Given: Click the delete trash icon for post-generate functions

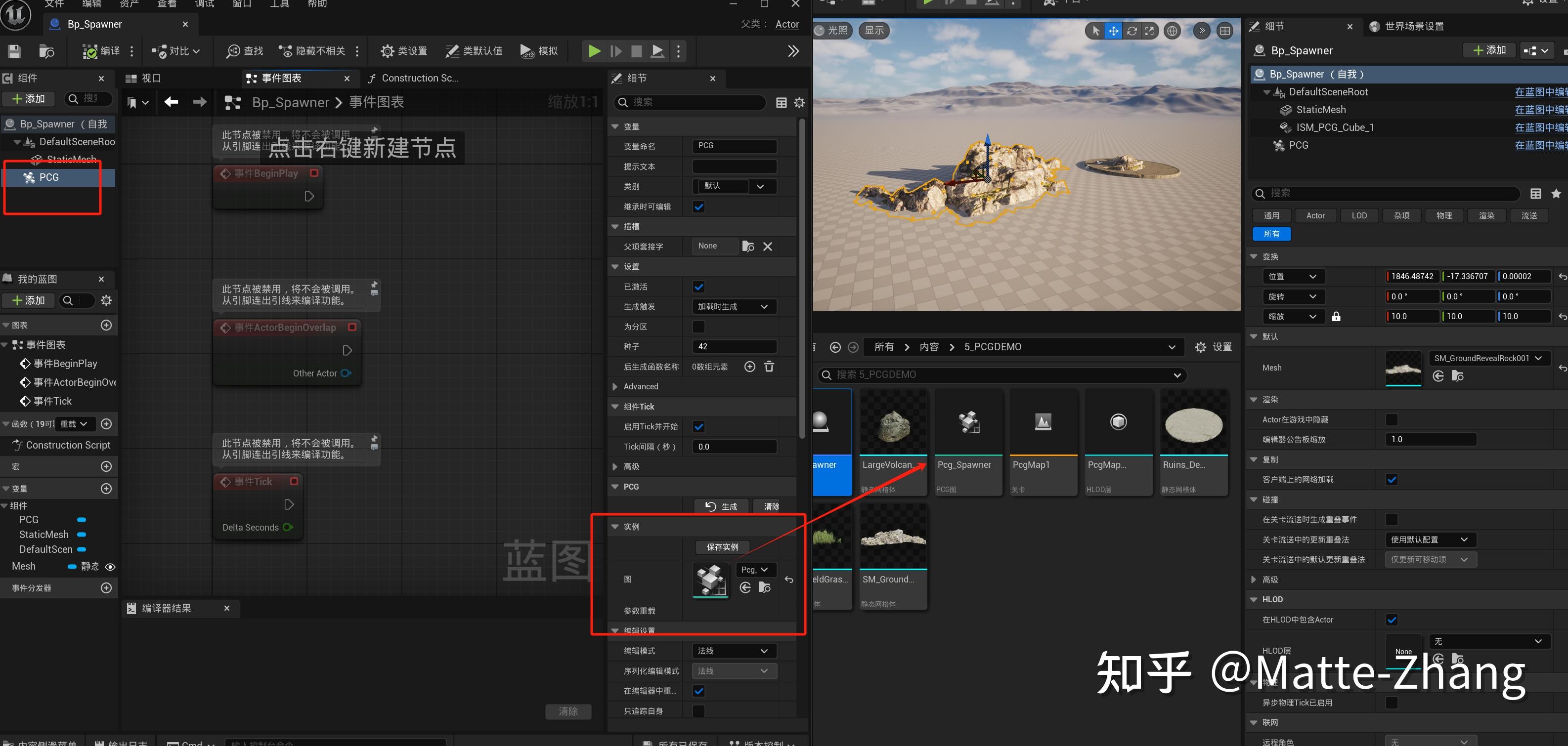Looking at the screenshot, I should [x=769, y=366].
